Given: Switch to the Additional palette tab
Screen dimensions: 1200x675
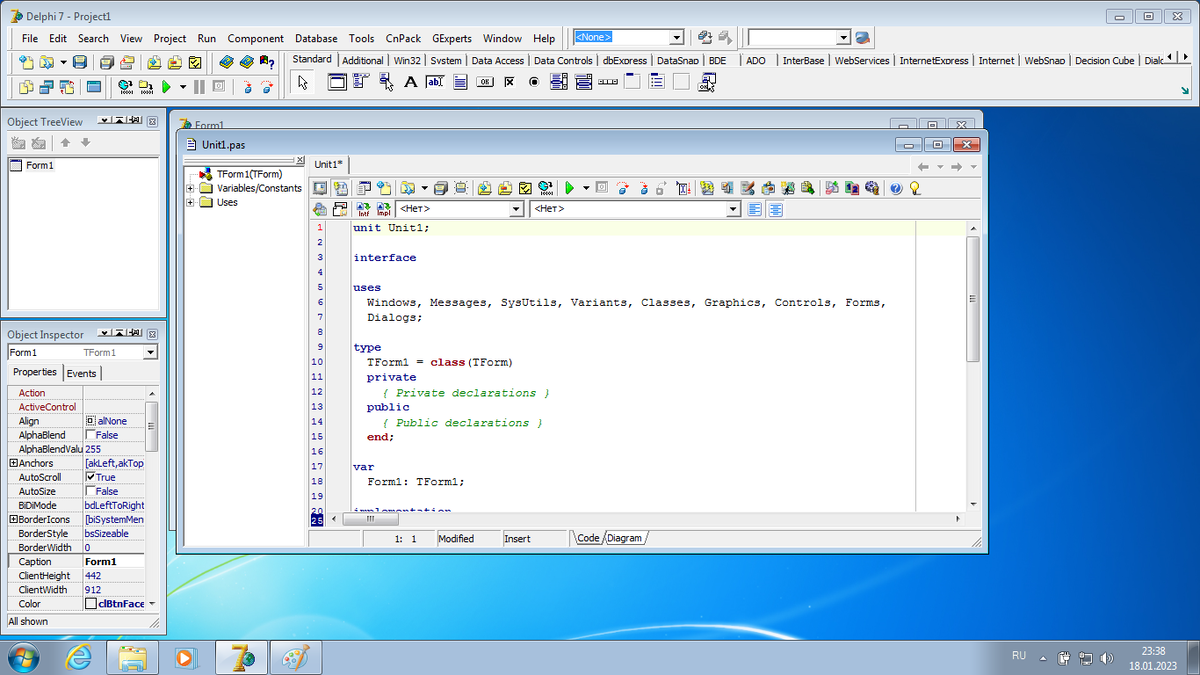Looking at the screenshot, I should coord(363,60).
